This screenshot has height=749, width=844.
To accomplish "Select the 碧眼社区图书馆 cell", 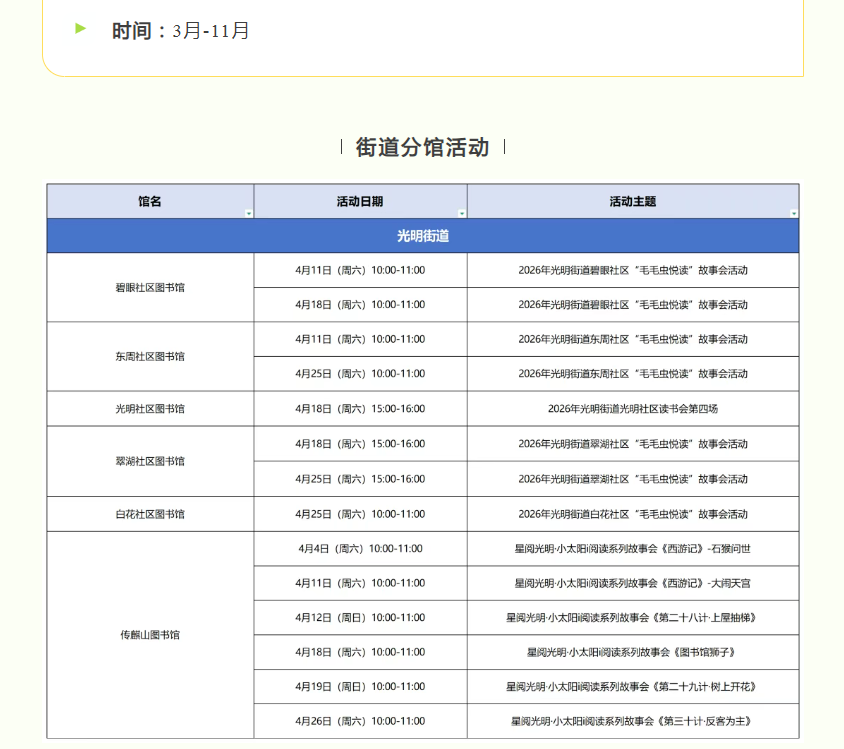I will click(150, 287).
